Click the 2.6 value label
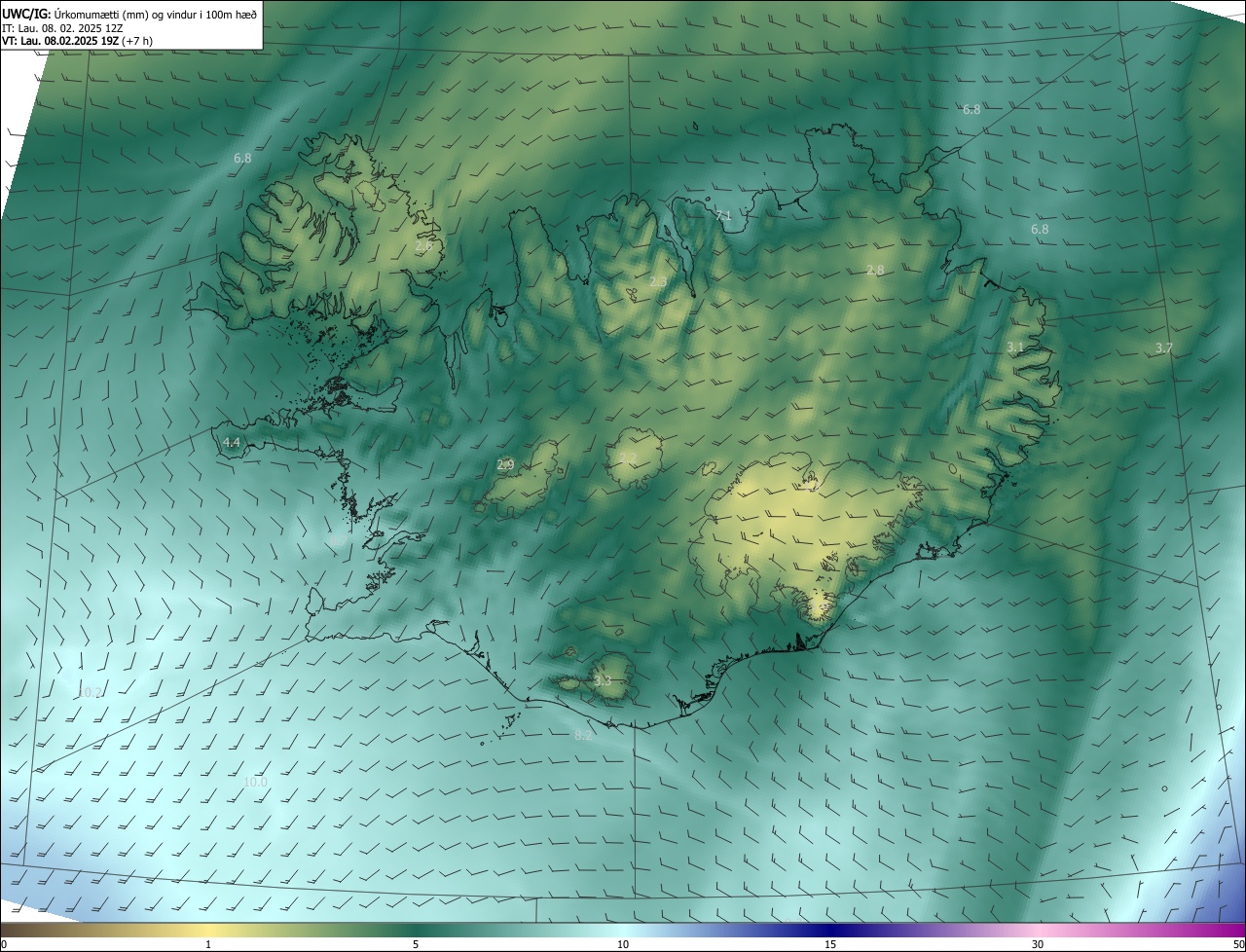The height and width of the screenshot is (952, 1246). point(423,246)
